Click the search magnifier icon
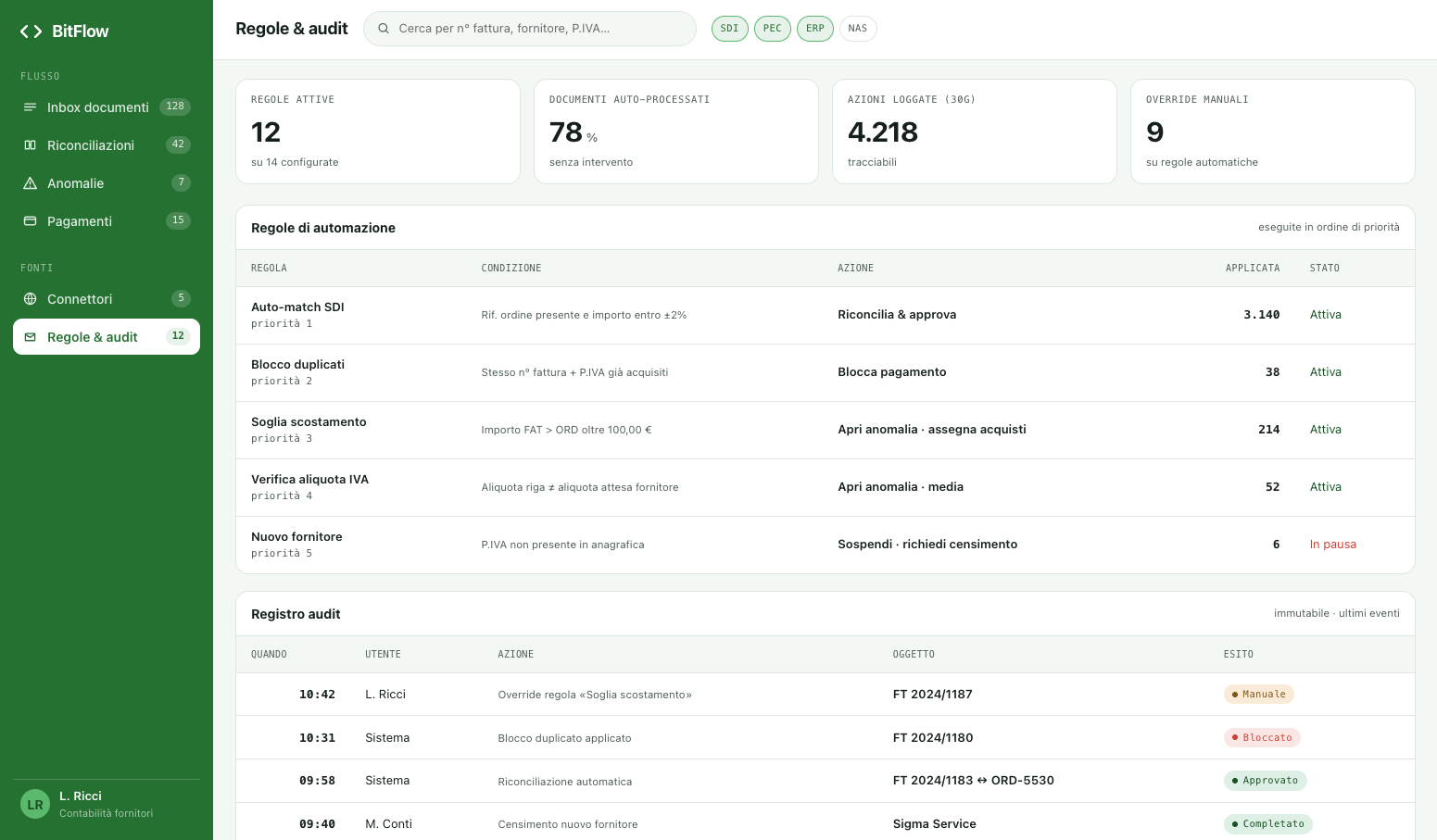The width and height of the screenshot is (1437, 840). 384,29
